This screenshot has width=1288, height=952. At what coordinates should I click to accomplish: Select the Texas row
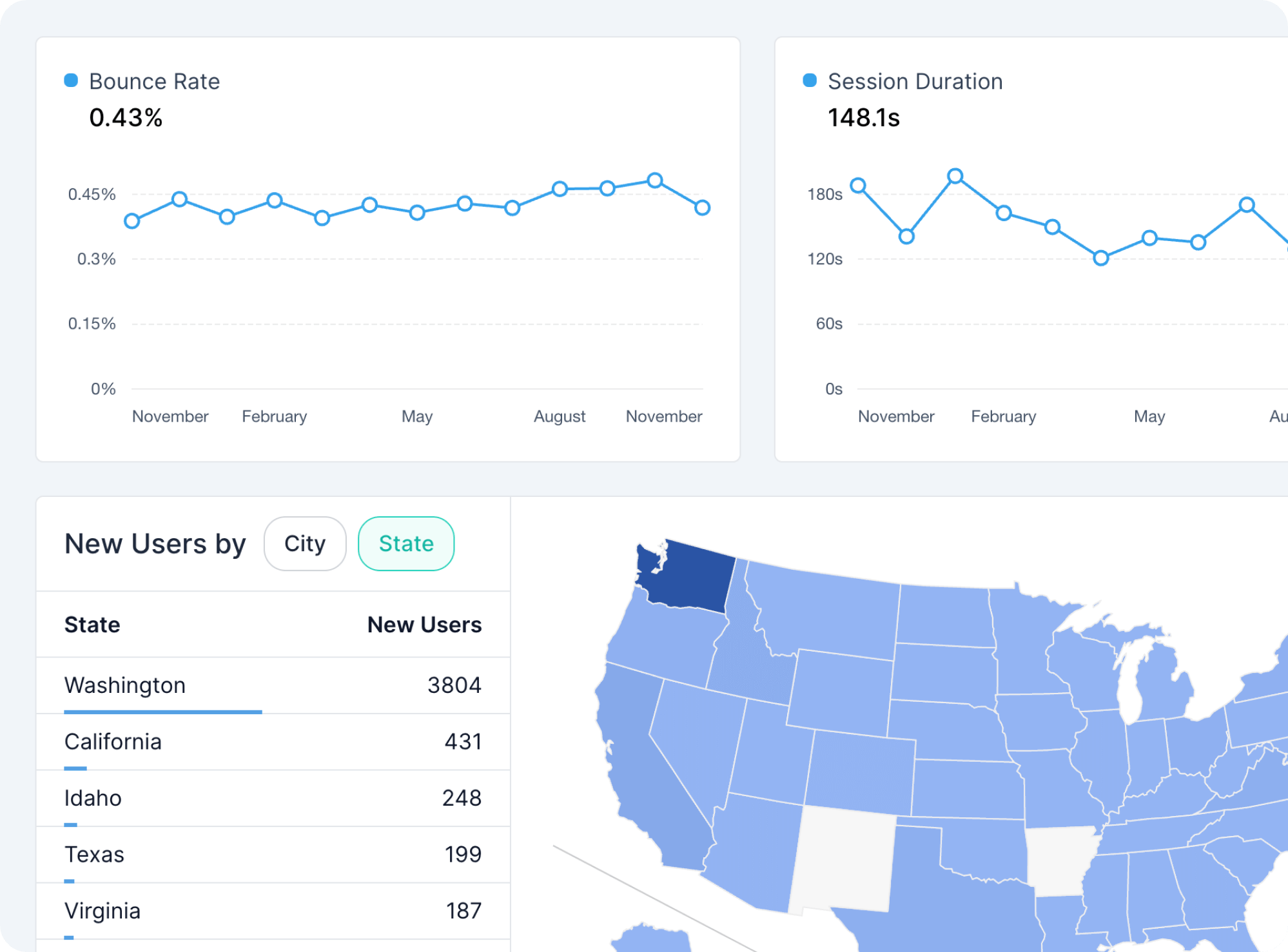(x=273, y=855)
